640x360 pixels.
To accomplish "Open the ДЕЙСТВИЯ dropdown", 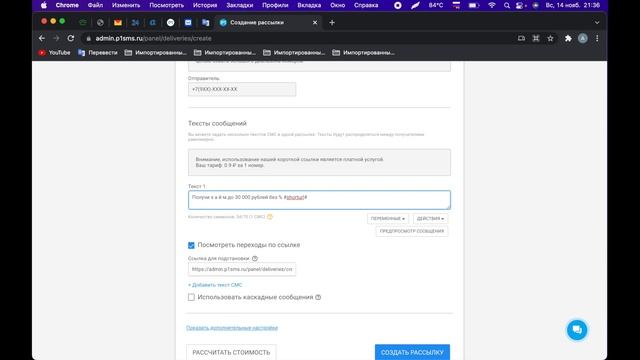I will point(430,219).
